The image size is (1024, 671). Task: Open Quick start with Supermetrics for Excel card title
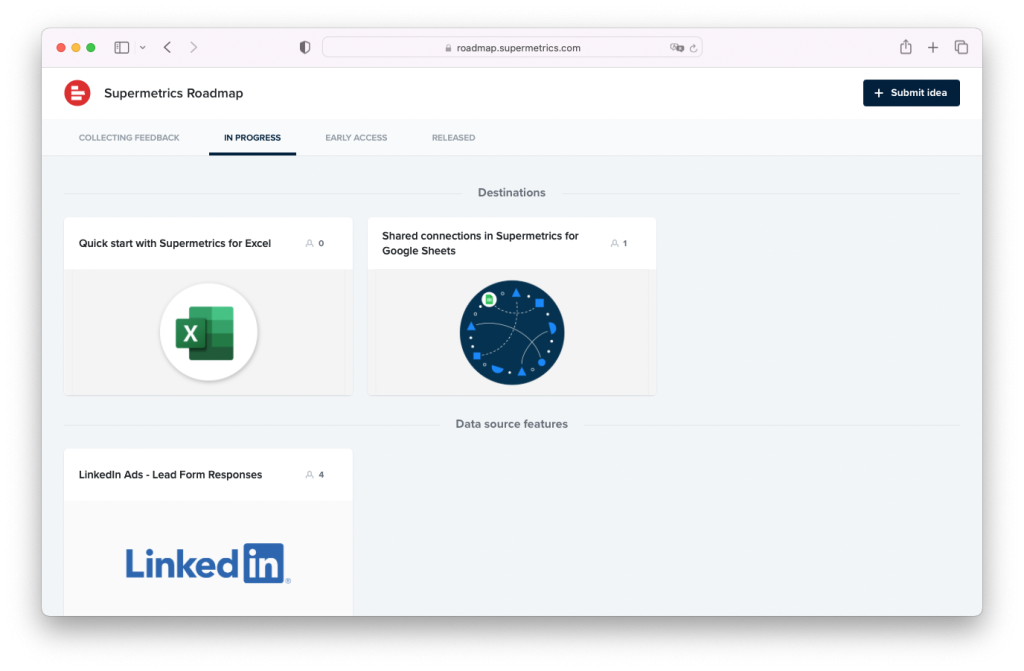click(x=175, y=243)
